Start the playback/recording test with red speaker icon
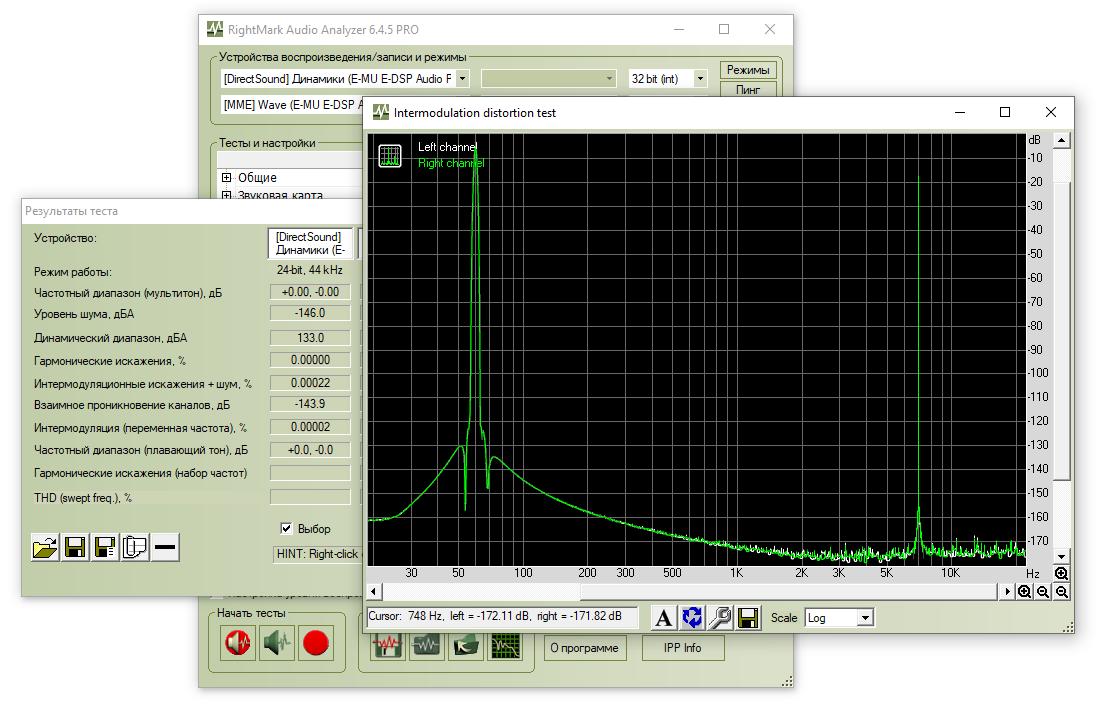 (x=238, y=643)
